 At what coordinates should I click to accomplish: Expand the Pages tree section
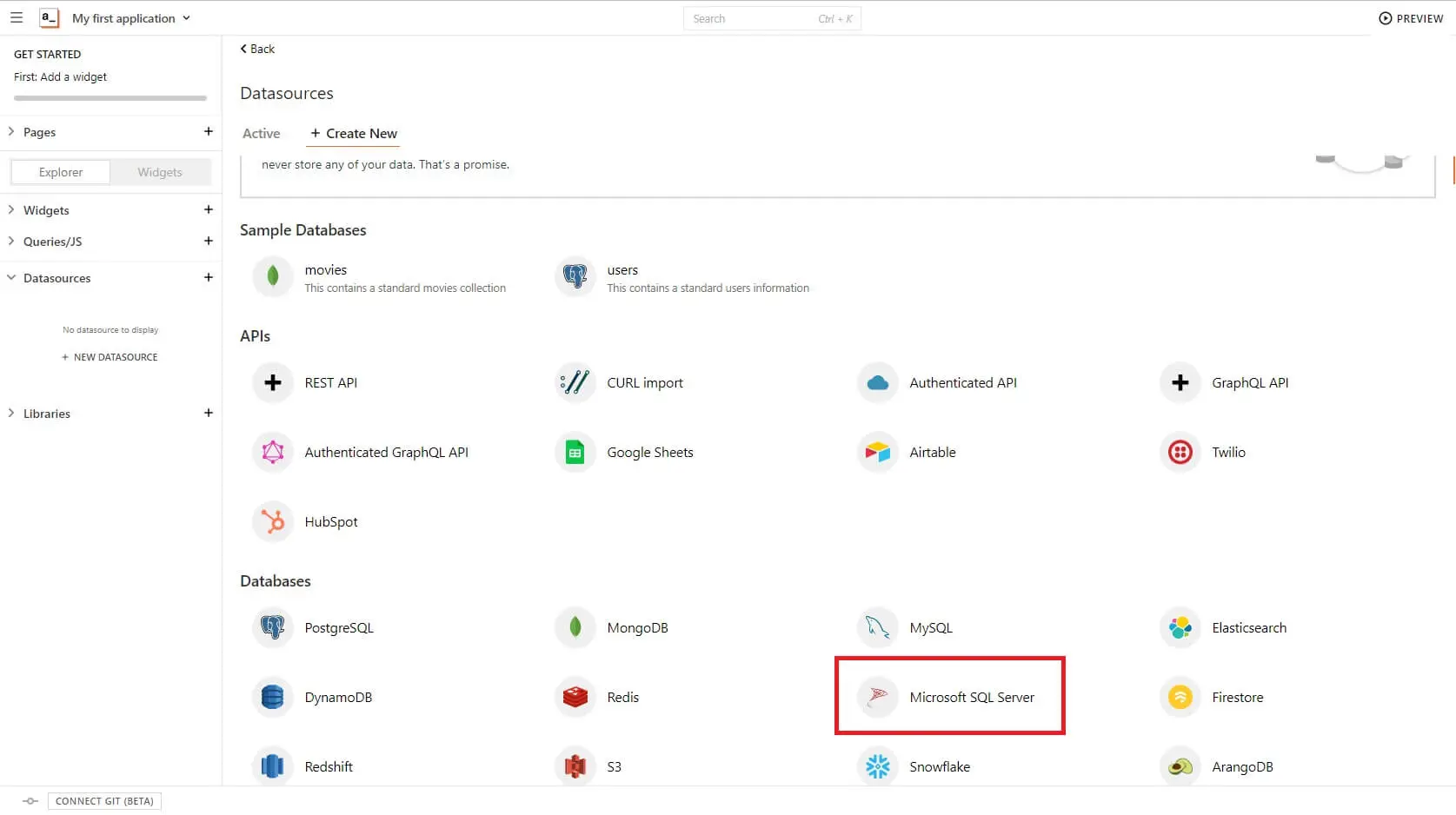coord(11,131)
